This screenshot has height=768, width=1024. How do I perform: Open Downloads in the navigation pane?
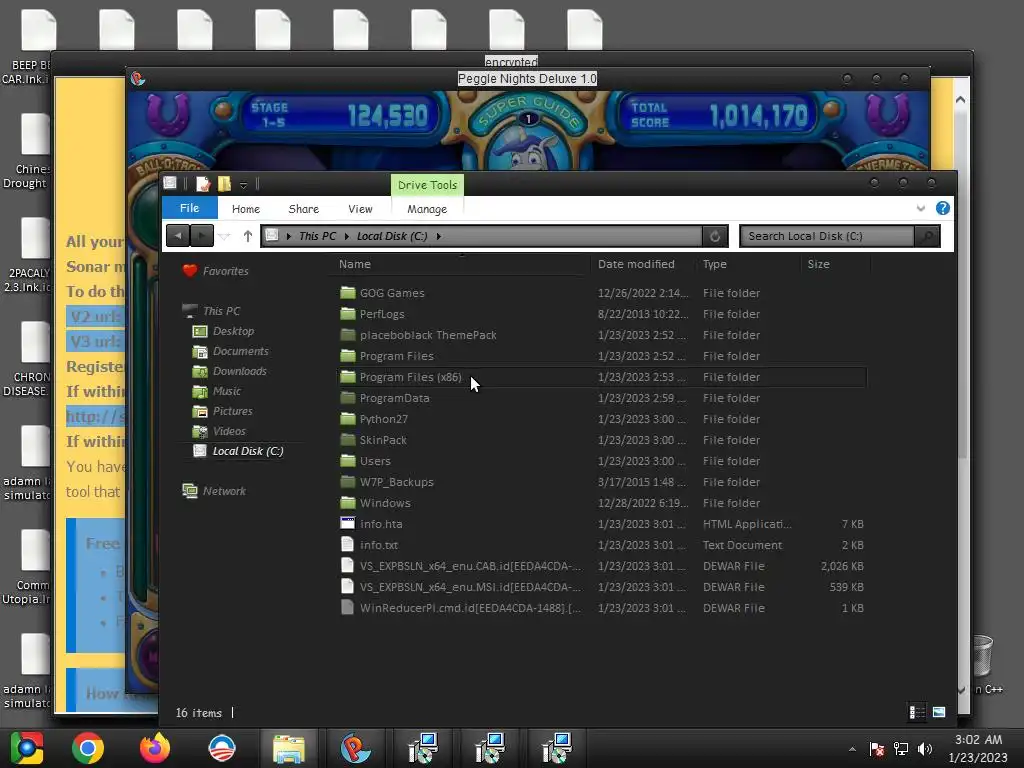point(240,371)
